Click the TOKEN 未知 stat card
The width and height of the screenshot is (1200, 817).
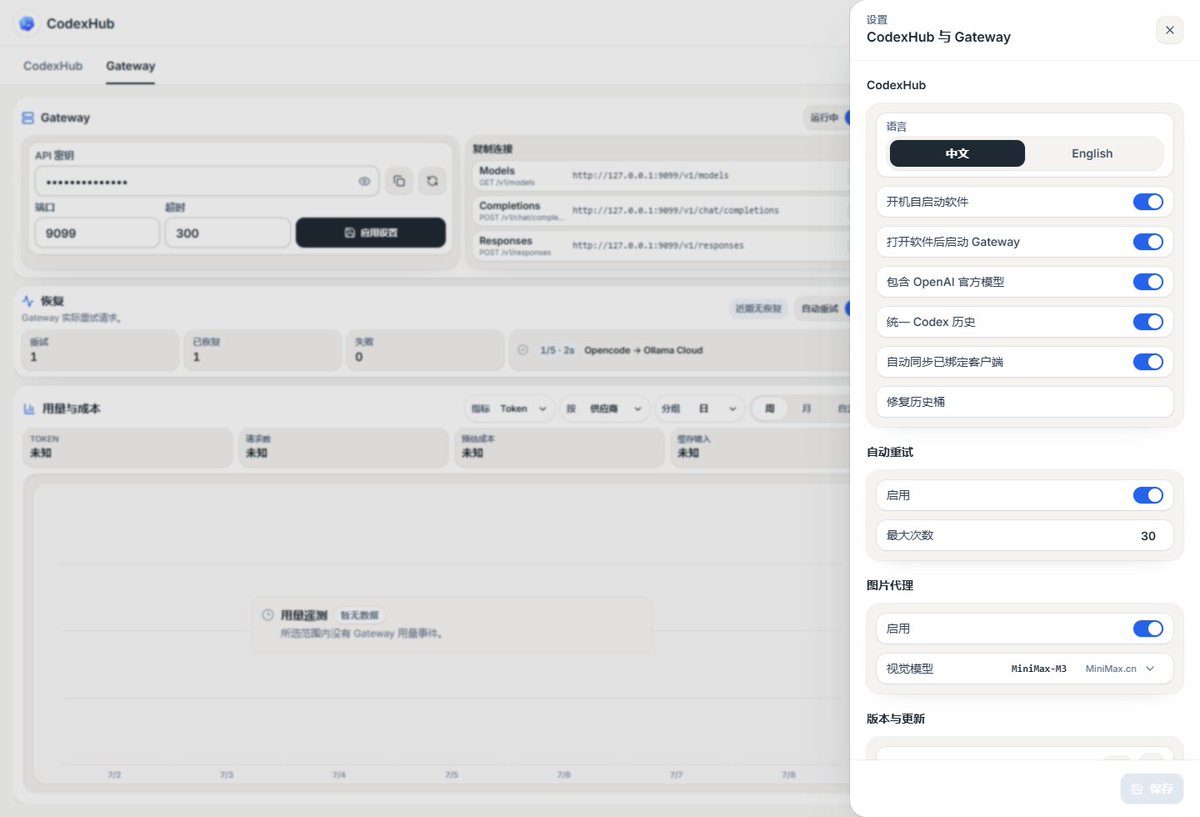click(x=127, y=447)
